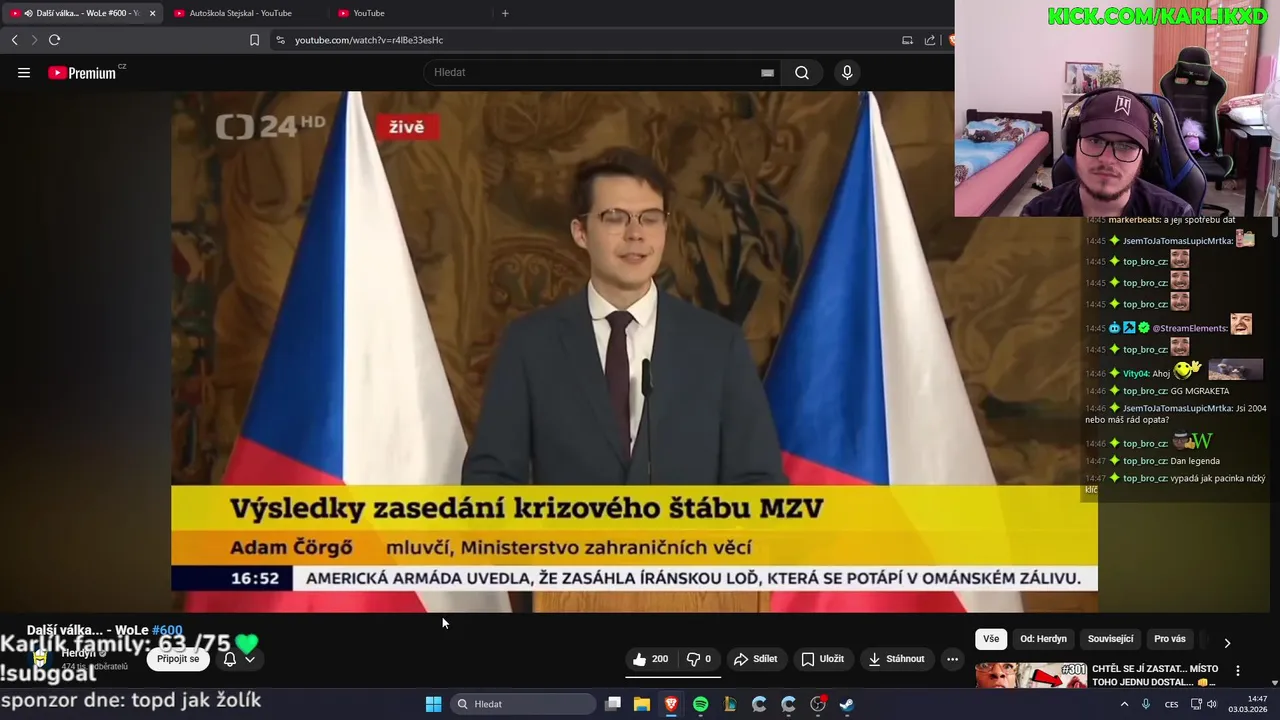Select the Vše filter chip
This screenshot has width=1280, height=720.
990,639
